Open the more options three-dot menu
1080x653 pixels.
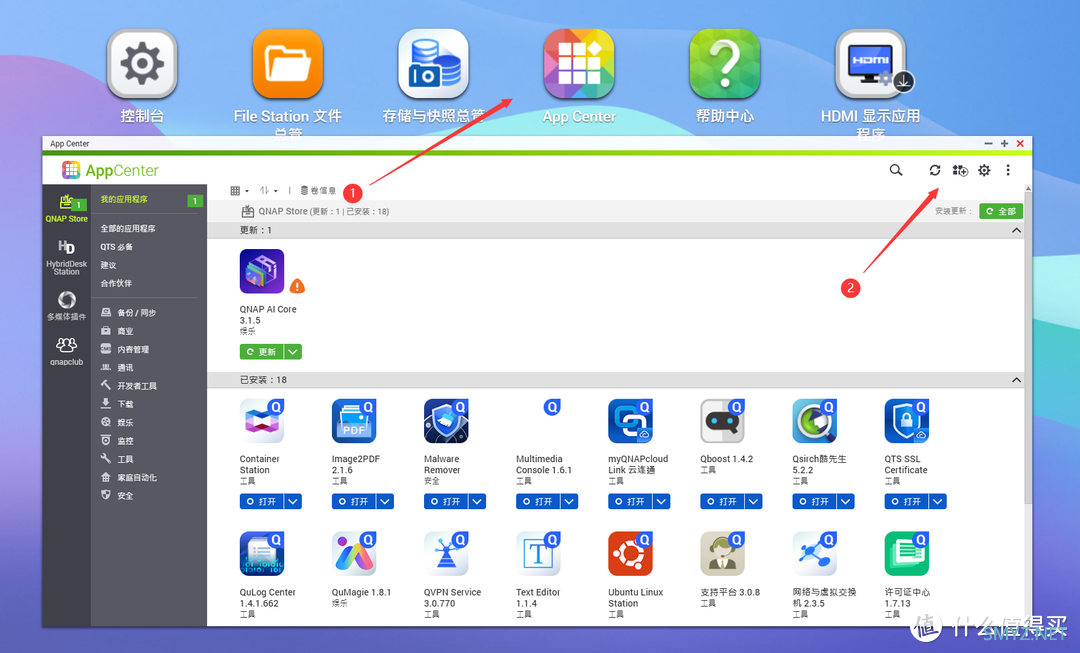1008,170
